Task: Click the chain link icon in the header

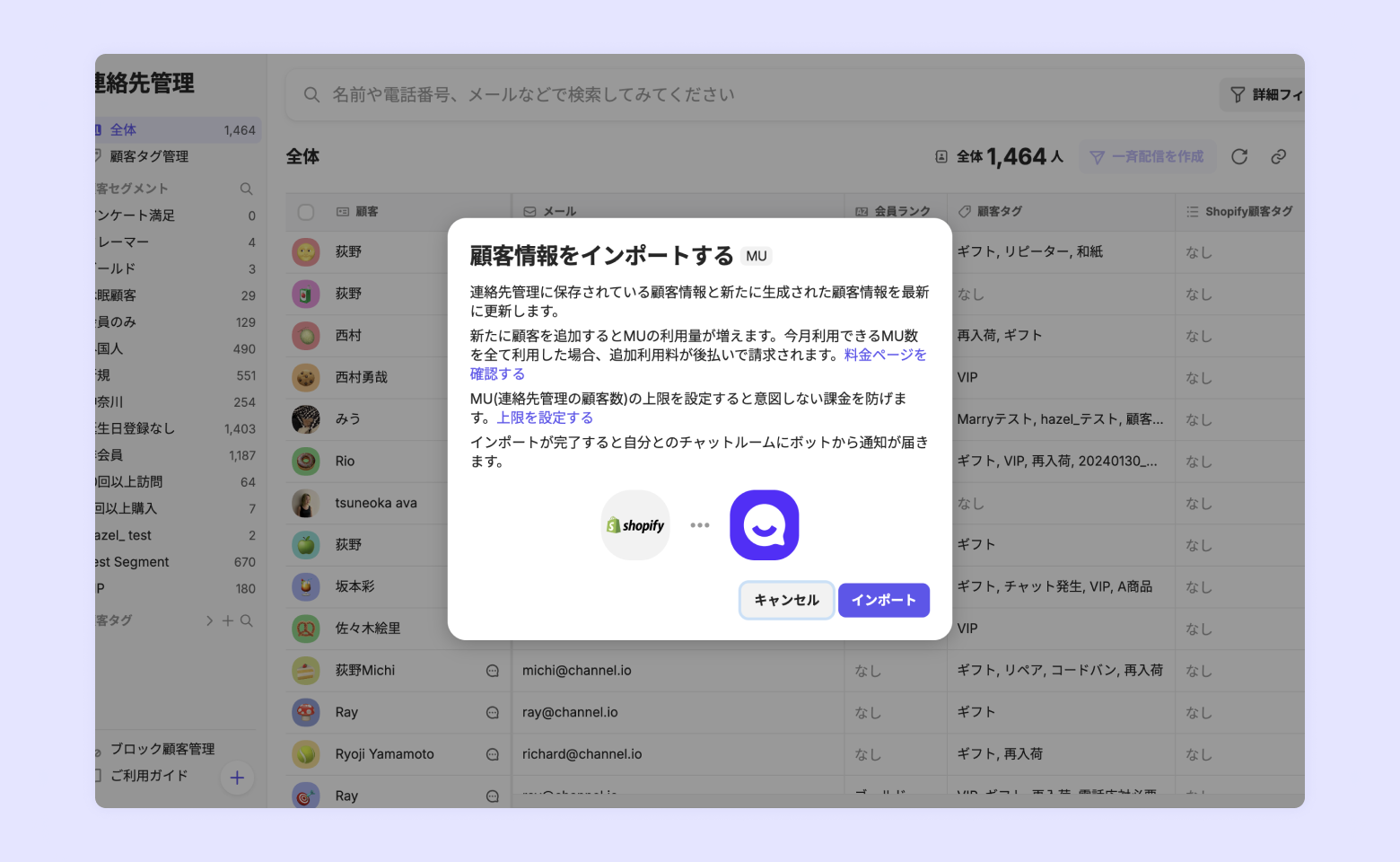Action: point(1279,157)
